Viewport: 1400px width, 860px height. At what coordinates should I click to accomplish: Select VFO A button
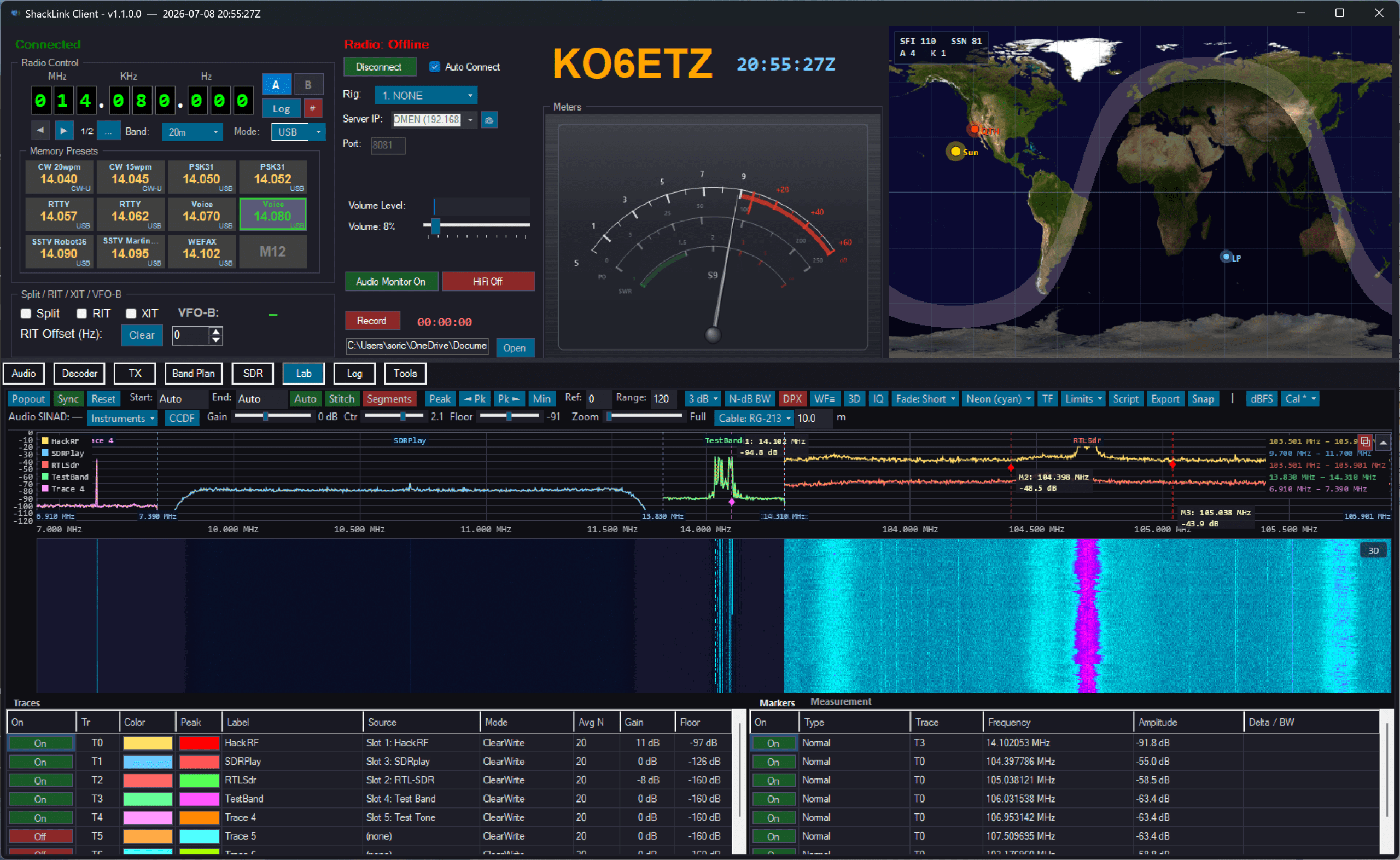[x=276, y=85]
